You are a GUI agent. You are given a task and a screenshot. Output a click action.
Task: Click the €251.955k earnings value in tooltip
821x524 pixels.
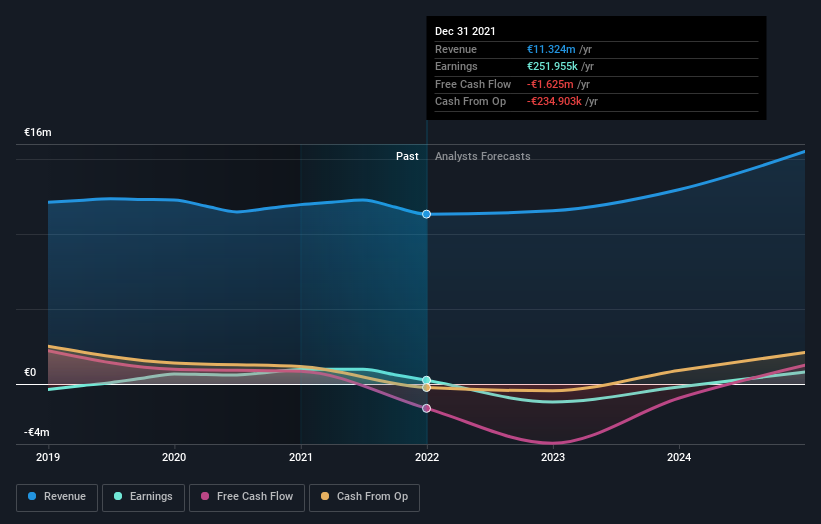[x=552, y=66]
